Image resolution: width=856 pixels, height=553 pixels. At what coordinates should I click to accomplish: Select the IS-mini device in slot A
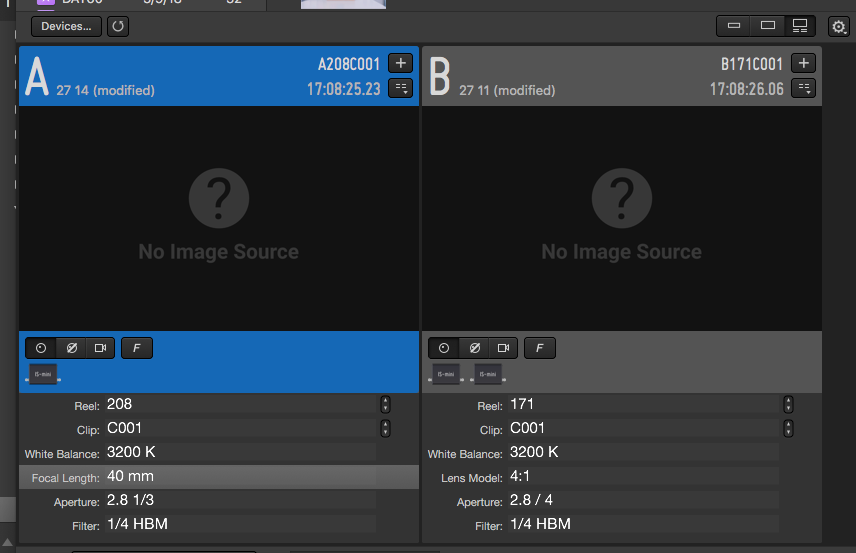click(43, 374)
